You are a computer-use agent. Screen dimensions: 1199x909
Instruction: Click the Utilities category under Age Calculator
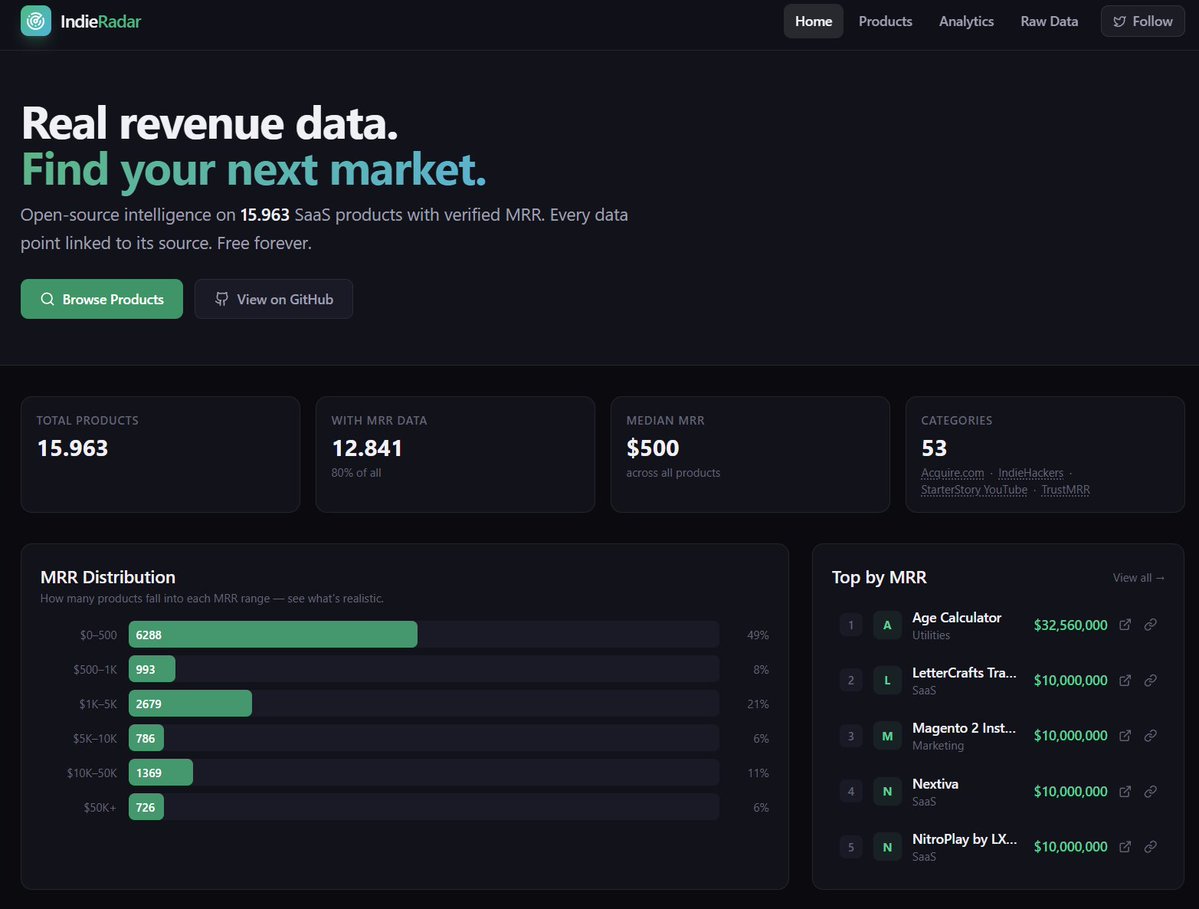click(x=931, y=635)
